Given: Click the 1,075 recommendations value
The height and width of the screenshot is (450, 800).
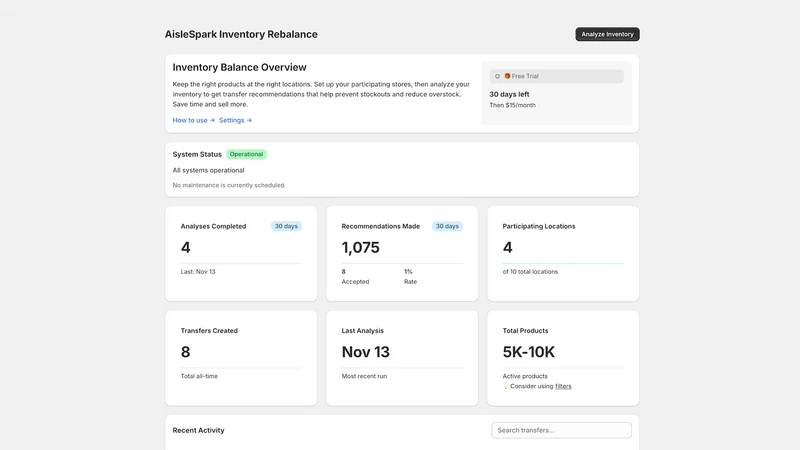Looking at the screenshot, I should point(360,247).
